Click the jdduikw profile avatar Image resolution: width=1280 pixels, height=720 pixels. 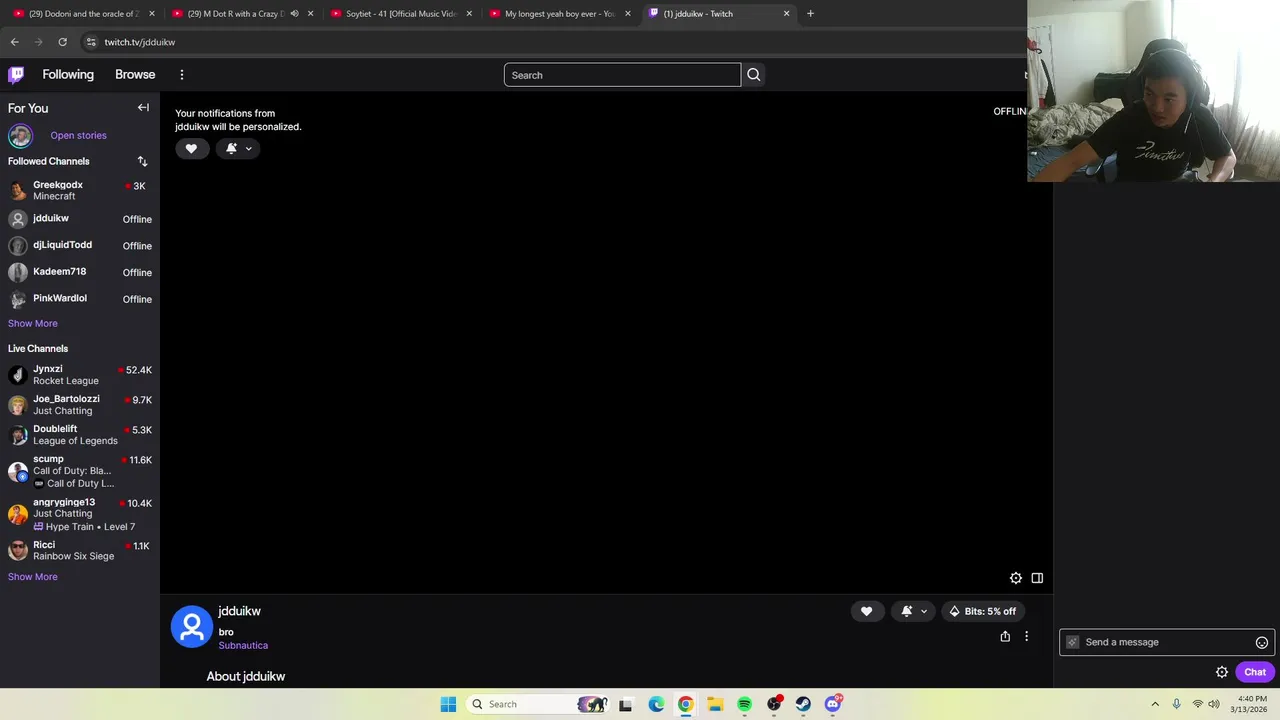pos(192,627)
